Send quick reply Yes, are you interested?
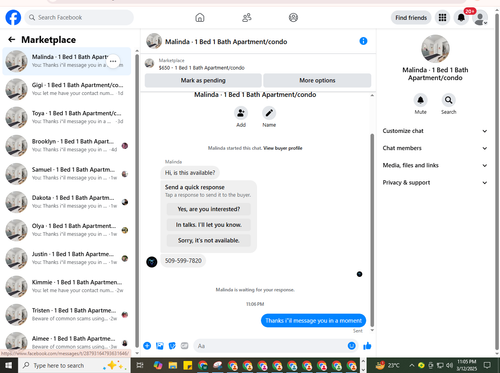 click(209, 209)
